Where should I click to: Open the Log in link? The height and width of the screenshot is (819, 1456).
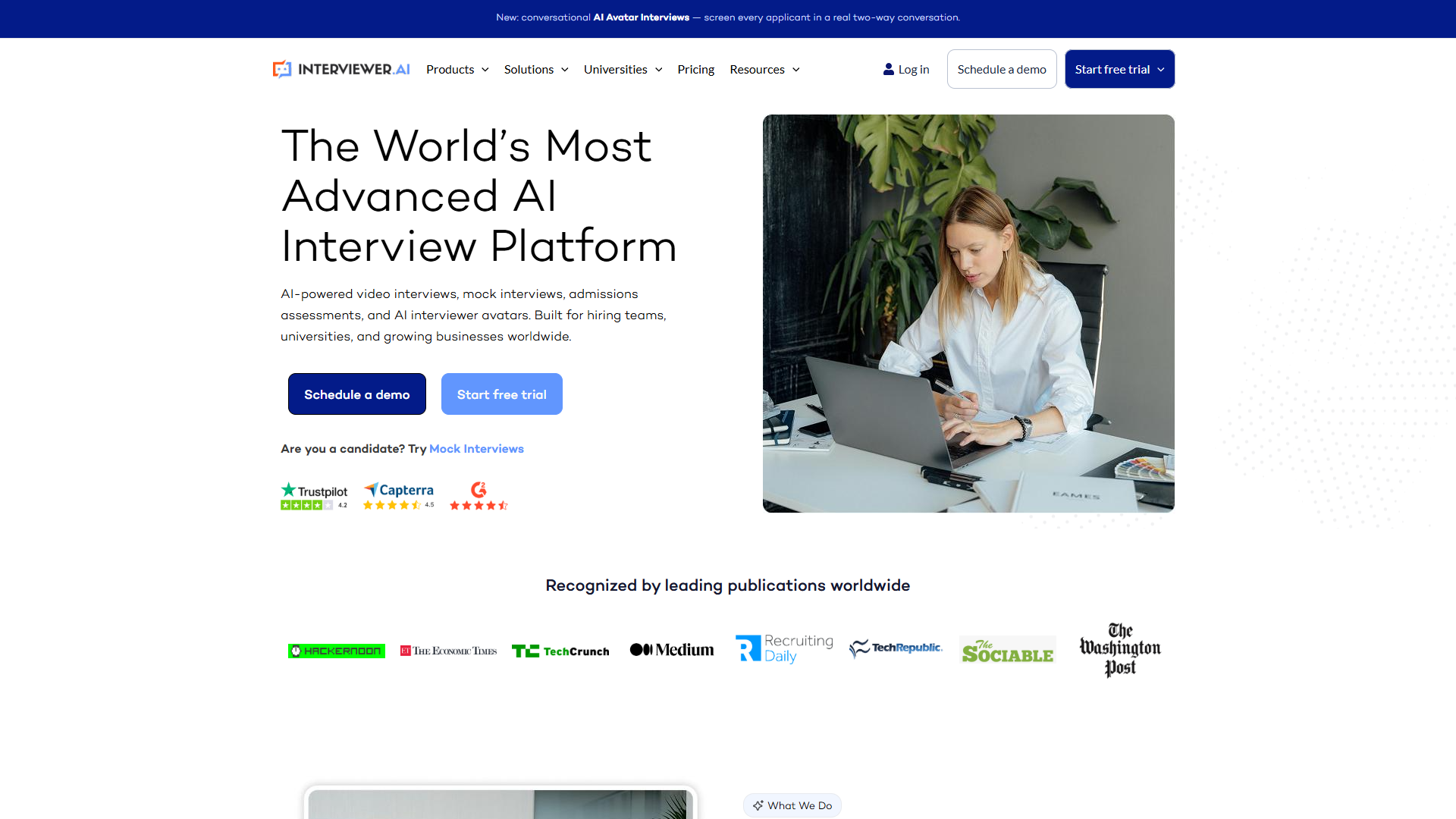point(906,69)
